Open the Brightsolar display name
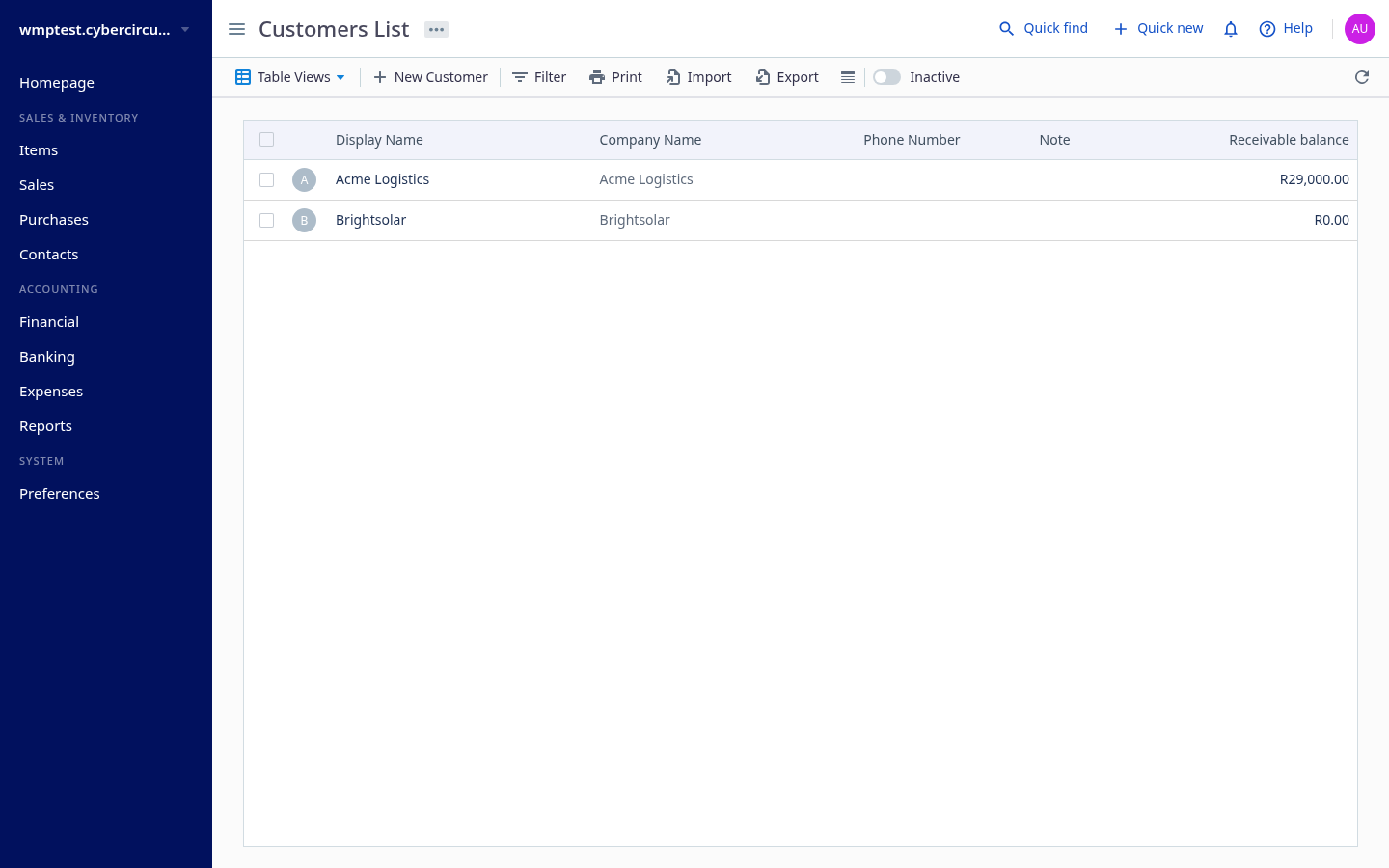1389x868 pixels. click(x=371, y=220)
